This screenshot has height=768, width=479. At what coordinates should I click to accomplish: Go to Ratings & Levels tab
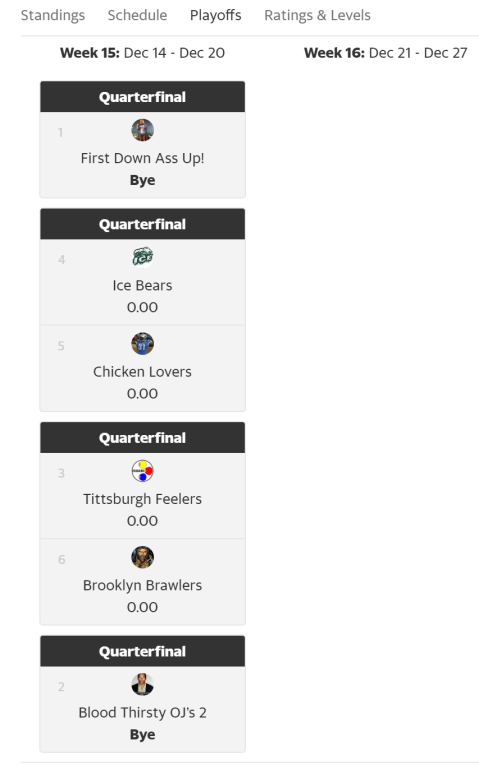[317, 16]
